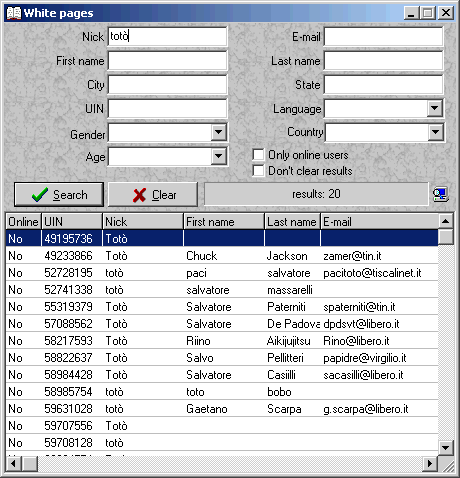Open the Language dropdown arrow
Viewport: 460px width, 478px height.
[434, 108]
